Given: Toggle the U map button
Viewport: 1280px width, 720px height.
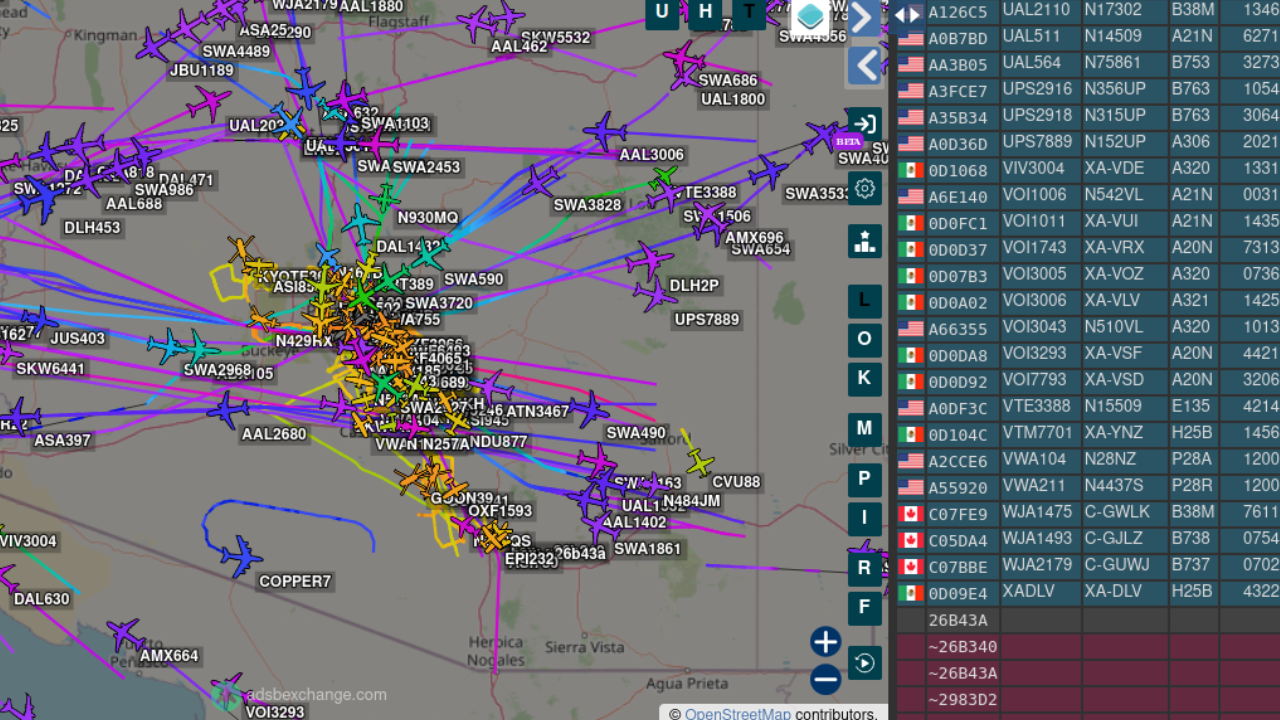Looking at the screenshot, I should 662,12.
